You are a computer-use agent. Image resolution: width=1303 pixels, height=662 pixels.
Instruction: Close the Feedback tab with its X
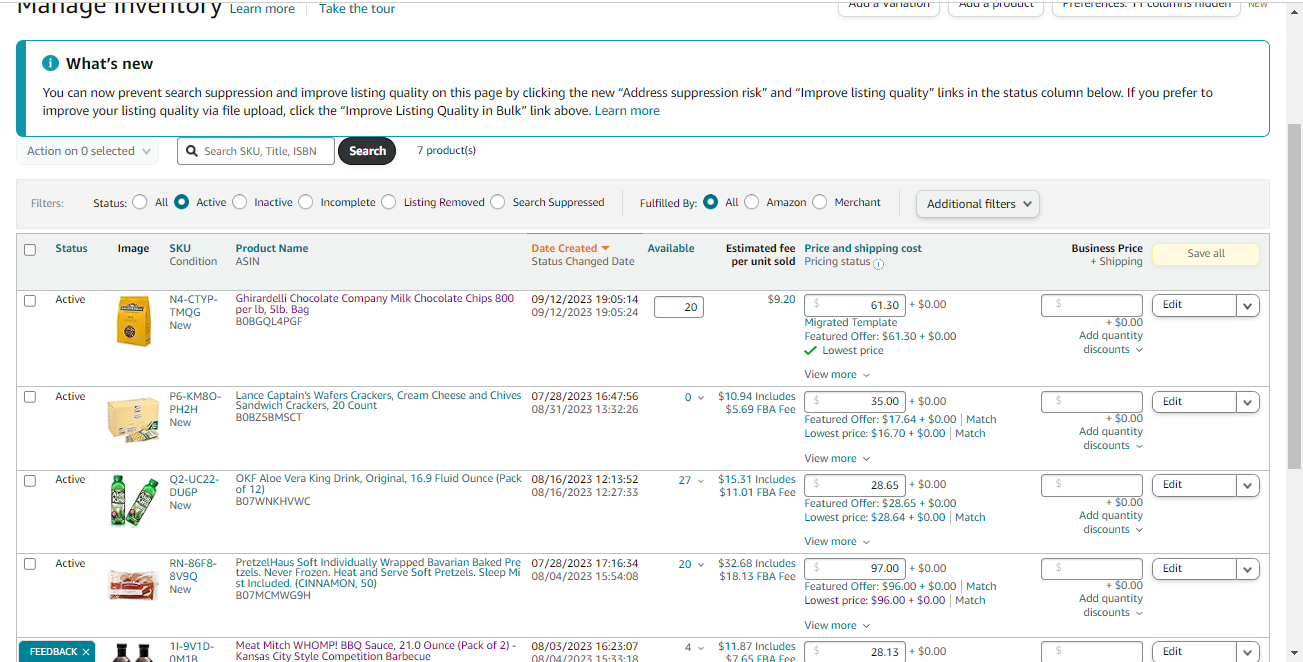(86, 652)
